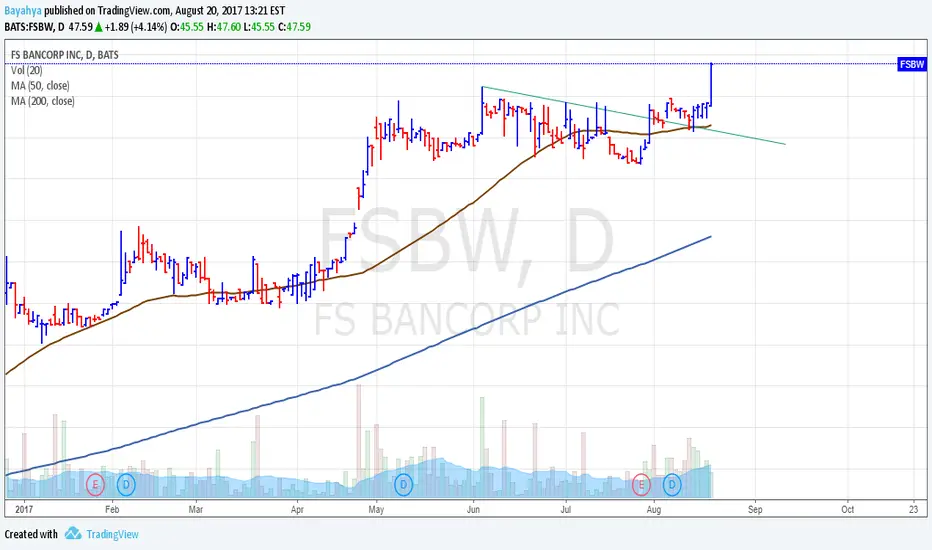The height and width of the screenshot is (550, 932).
Task: Click the Jun date axis label
Action: pos(473,510)
